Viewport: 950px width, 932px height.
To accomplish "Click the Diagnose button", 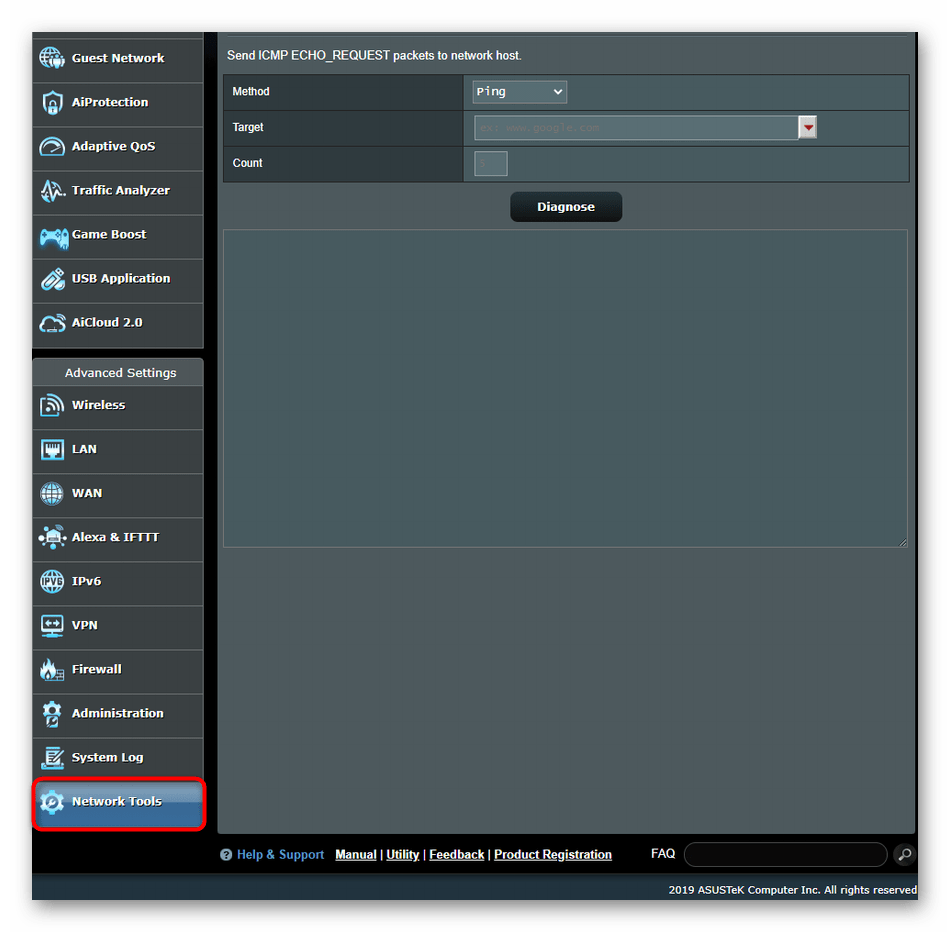I will point(566,207).
